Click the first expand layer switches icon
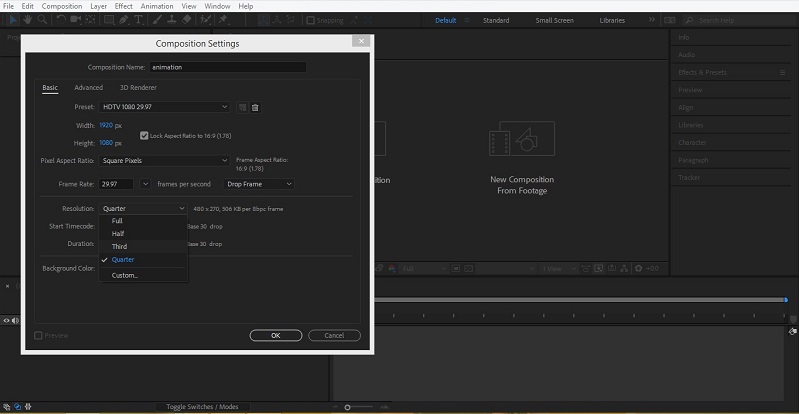799x414 pixels. point(6,406)
